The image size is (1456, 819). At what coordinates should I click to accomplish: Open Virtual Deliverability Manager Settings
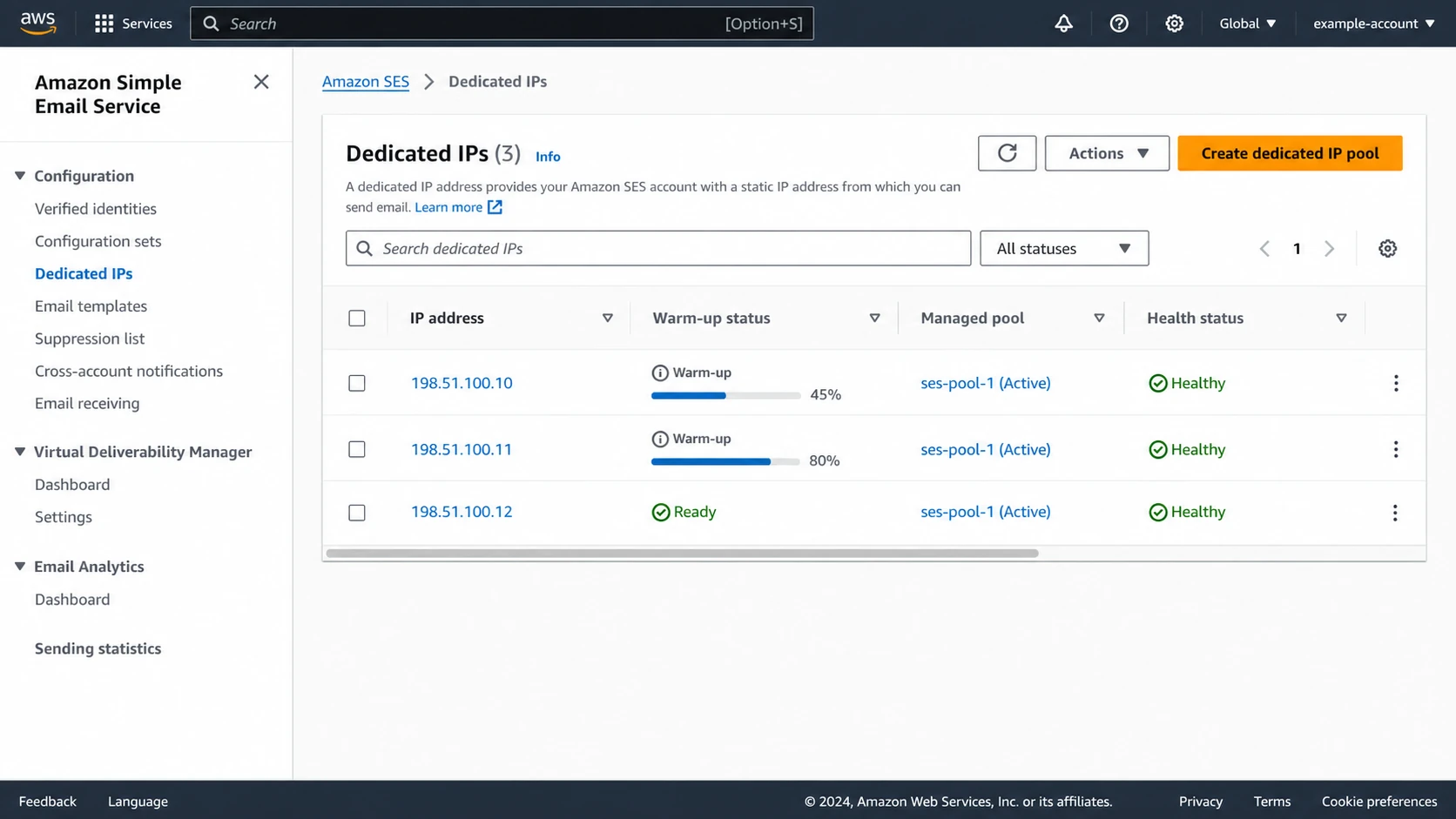click(x=64, y=517)
